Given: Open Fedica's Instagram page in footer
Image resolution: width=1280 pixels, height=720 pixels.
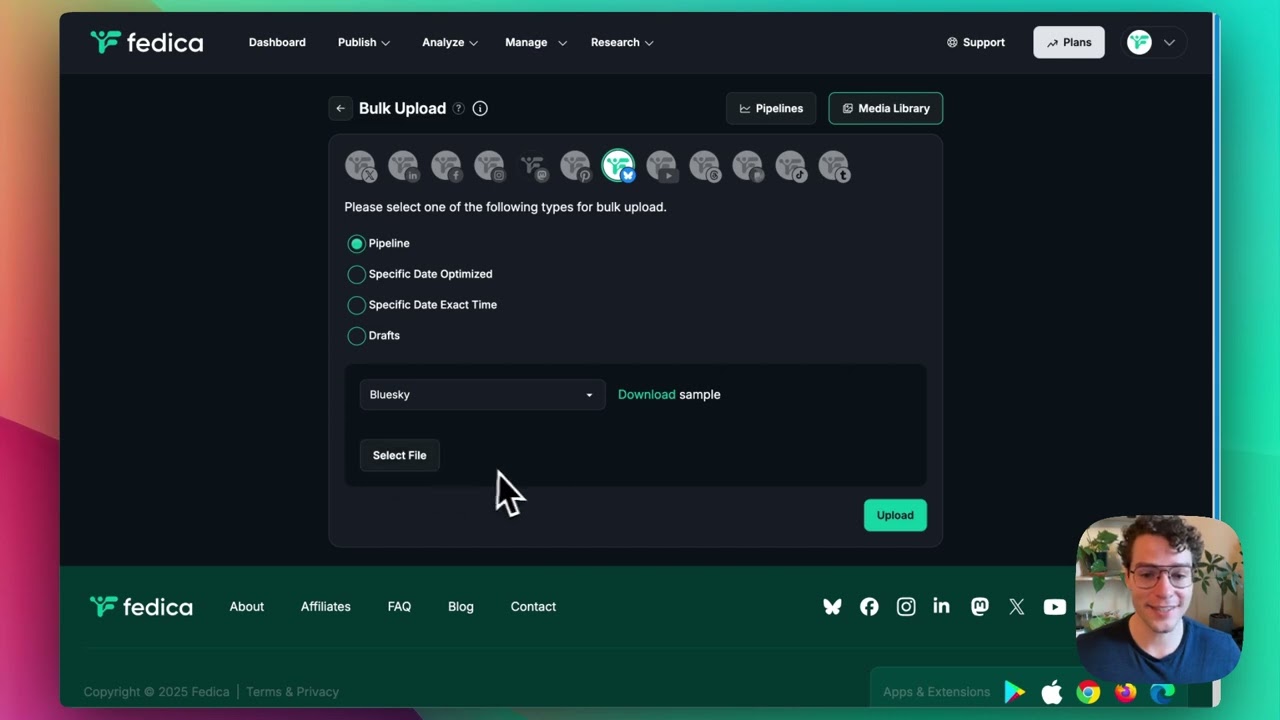Looking at the screenshot, I should click(x=906, y=606).
